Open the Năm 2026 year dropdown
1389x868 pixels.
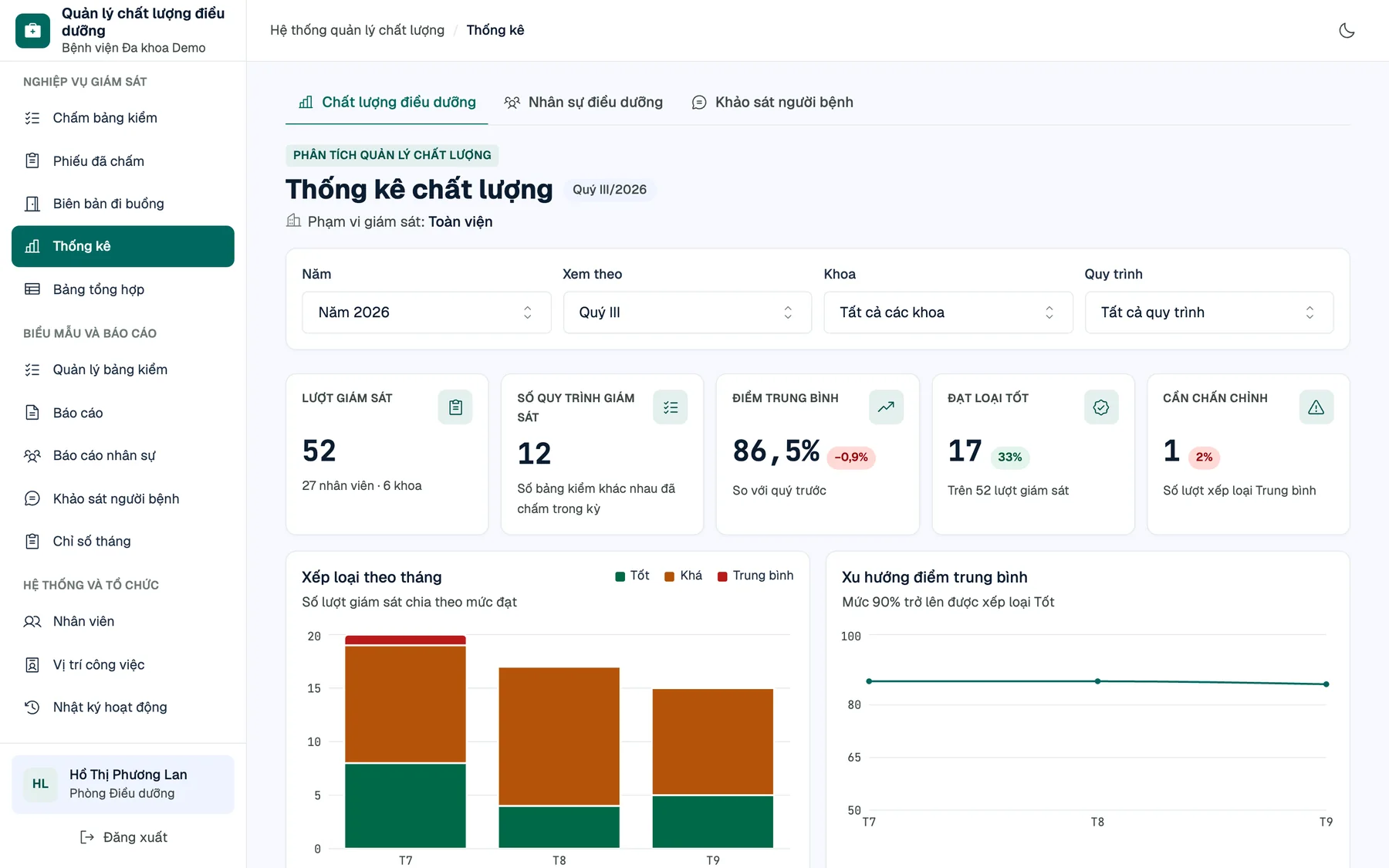[x=427, y=312]
